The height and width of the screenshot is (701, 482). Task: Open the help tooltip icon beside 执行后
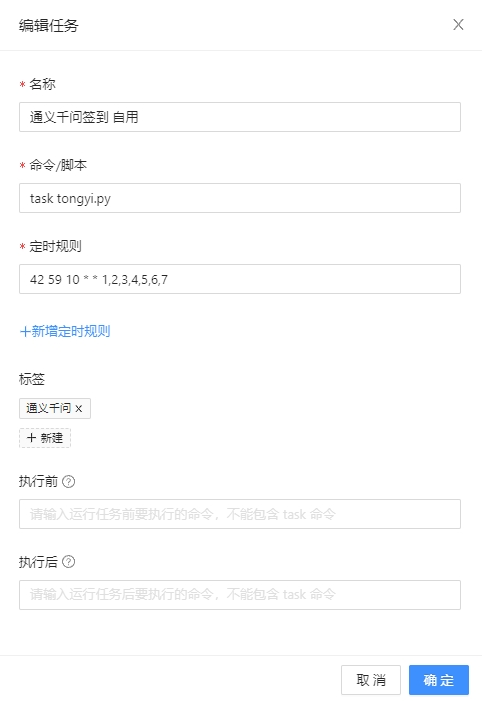68,562
